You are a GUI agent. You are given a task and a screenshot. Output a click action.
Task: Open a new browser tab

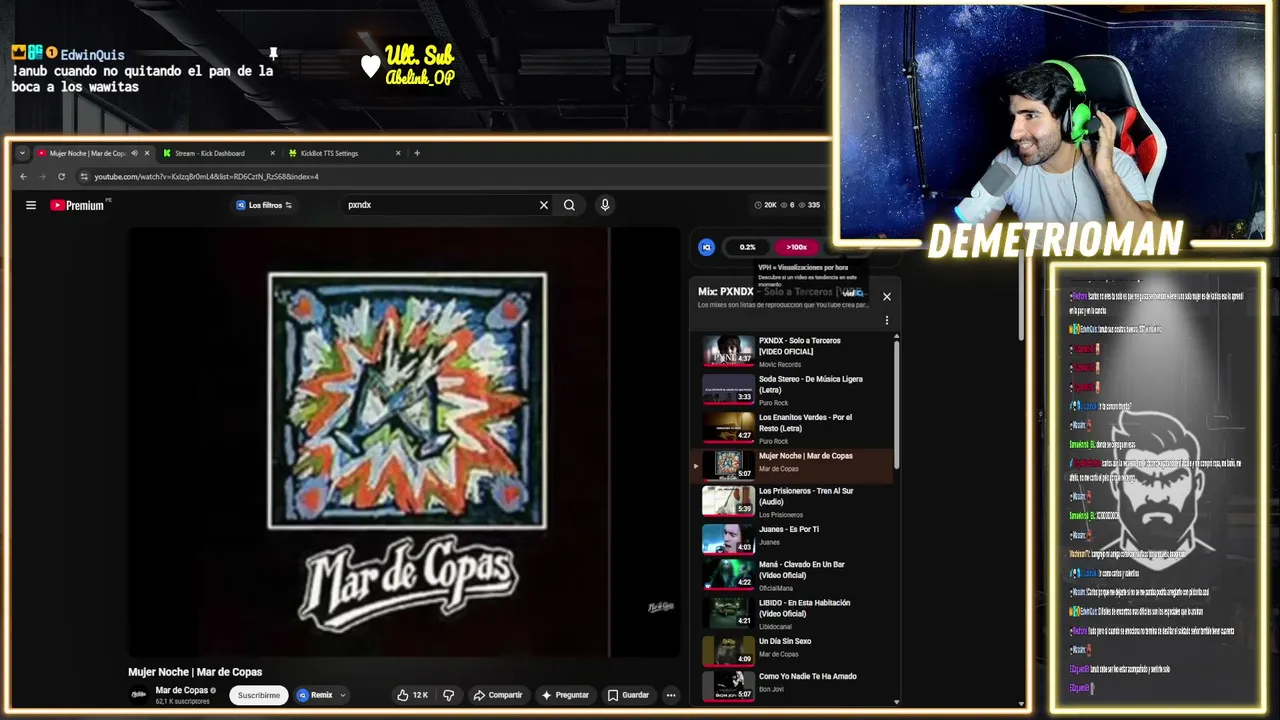pyautogui.click(x=417, y=153)
